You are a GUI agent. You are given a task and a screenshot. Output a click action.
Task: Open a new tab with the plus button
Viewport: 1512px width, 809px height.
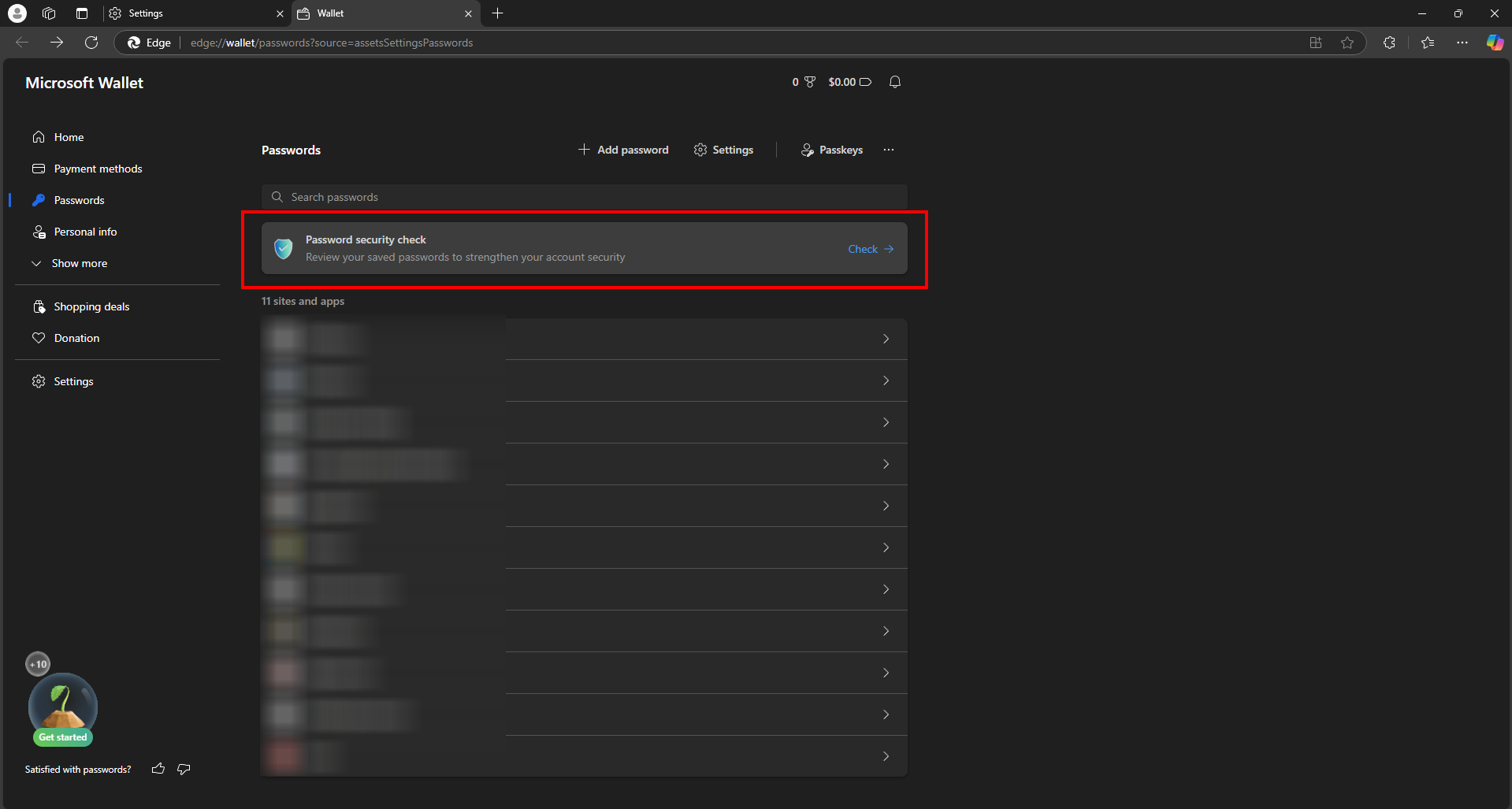coord(497,13)
